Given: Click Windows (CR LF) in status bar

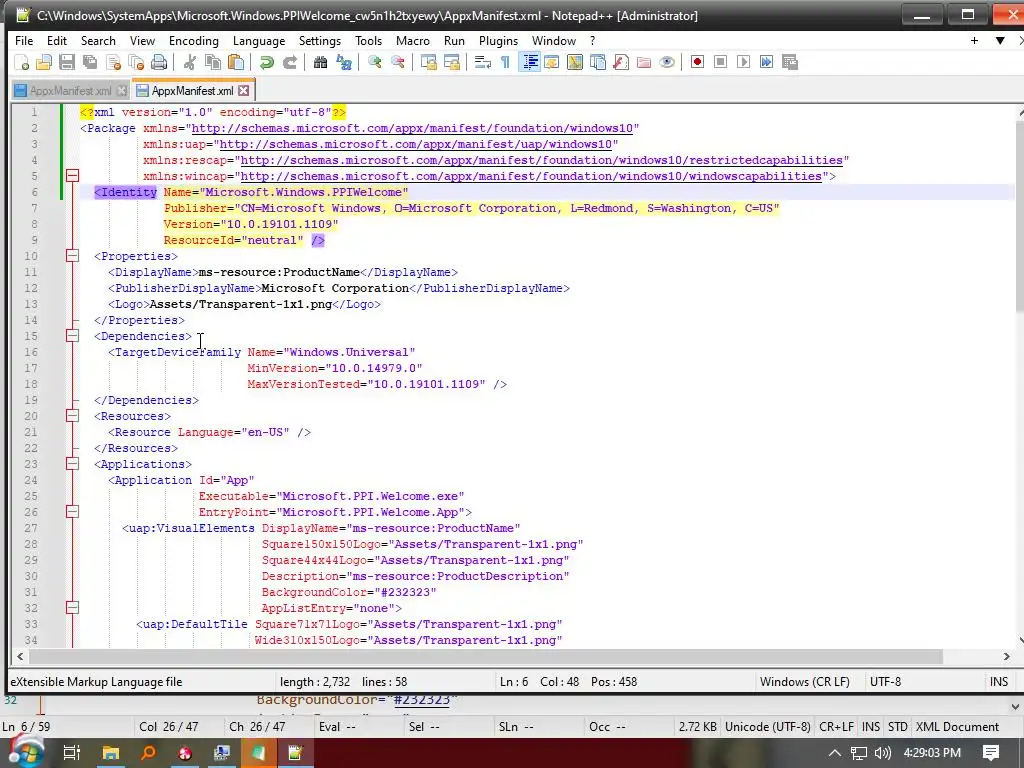Looking at the screenshot, I should pyautogui.click(x=805, y=682).
